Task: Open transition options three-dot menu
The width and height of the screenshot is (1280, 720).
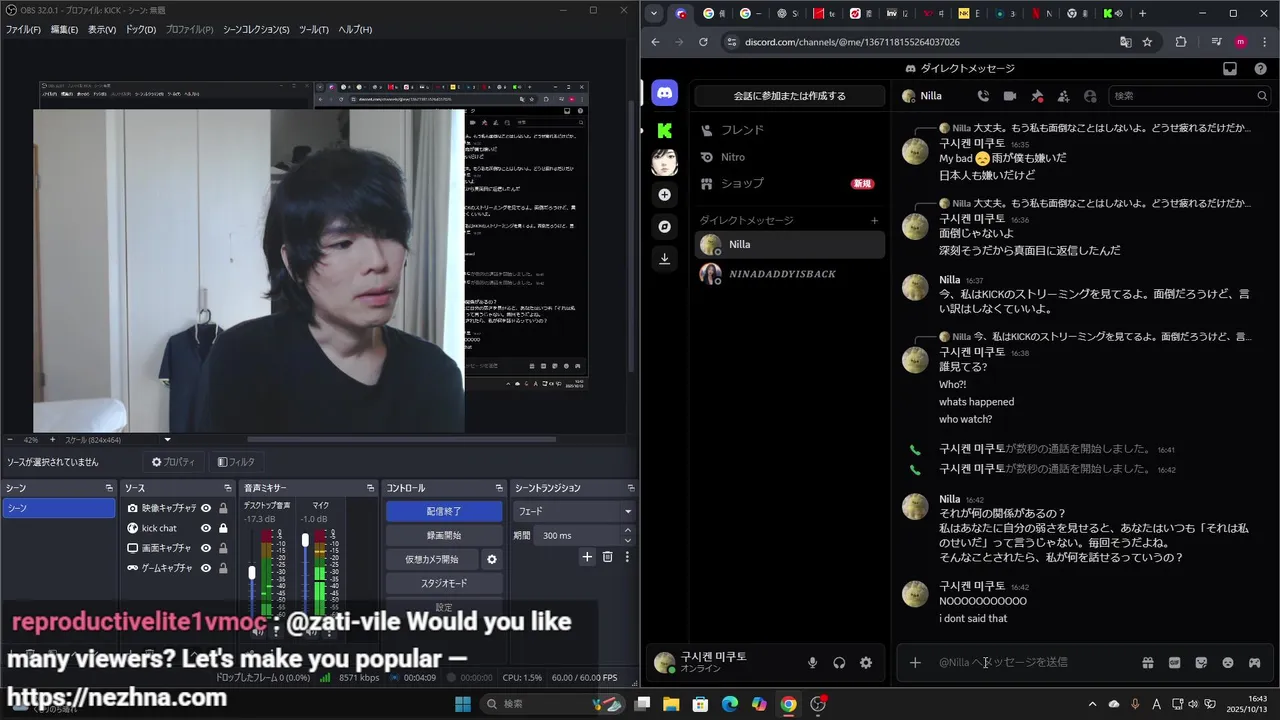Action: pyautogui.click(x=627, y=557)
